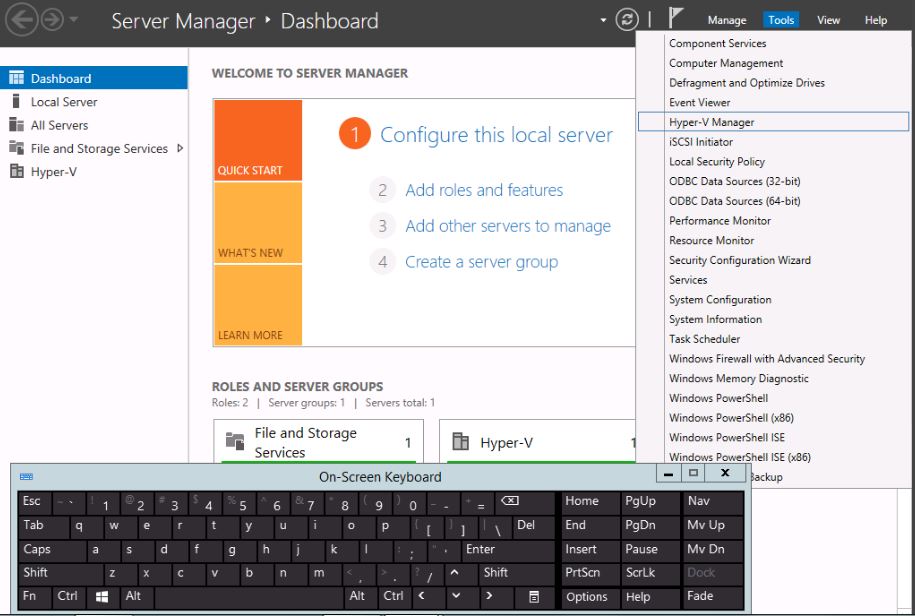Click Add roles and features link
Viewport: 915px width, 616px height.
pos(484,190)
